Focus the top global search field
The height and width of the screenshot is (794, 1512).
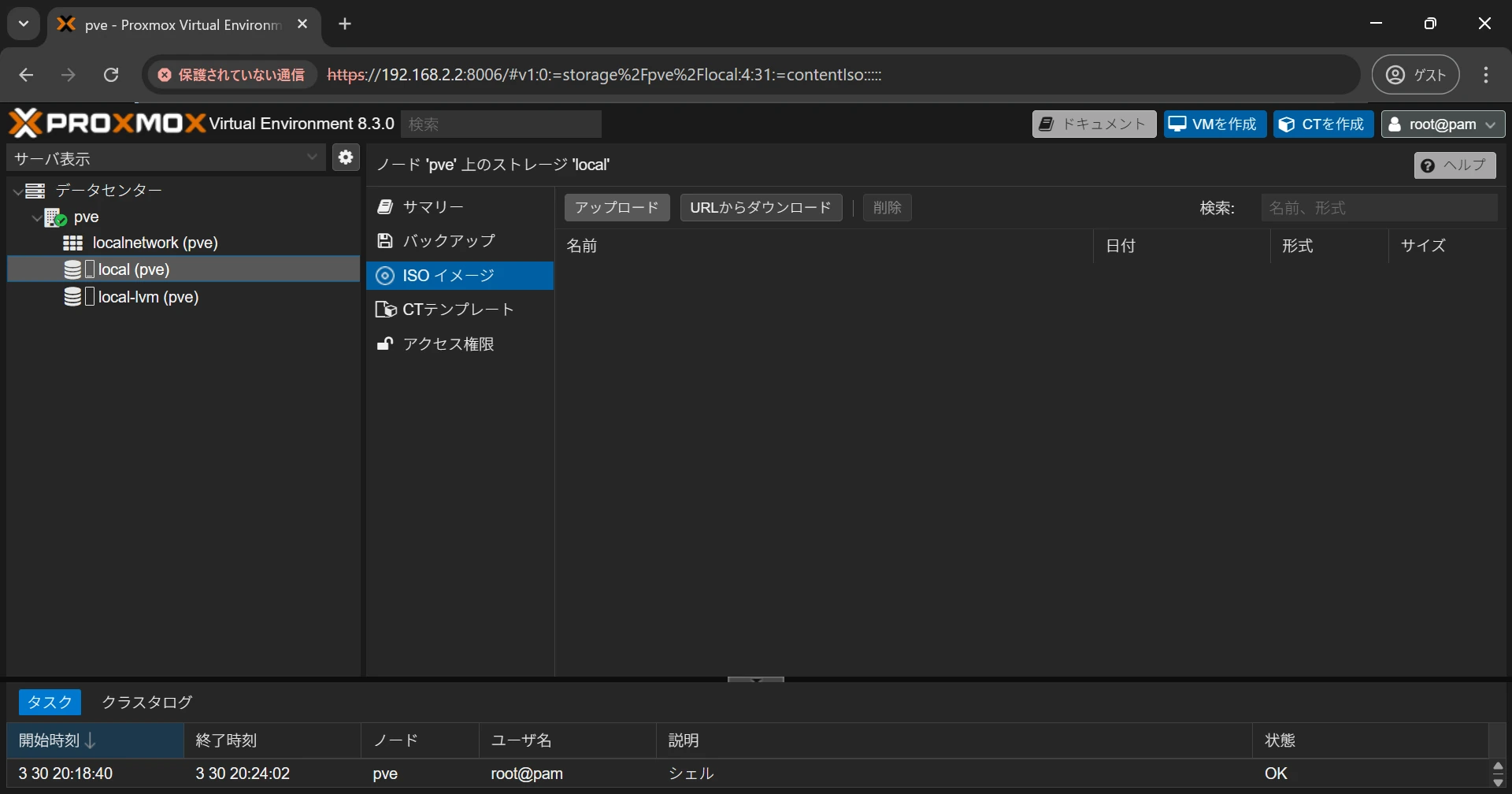point(501,124)
